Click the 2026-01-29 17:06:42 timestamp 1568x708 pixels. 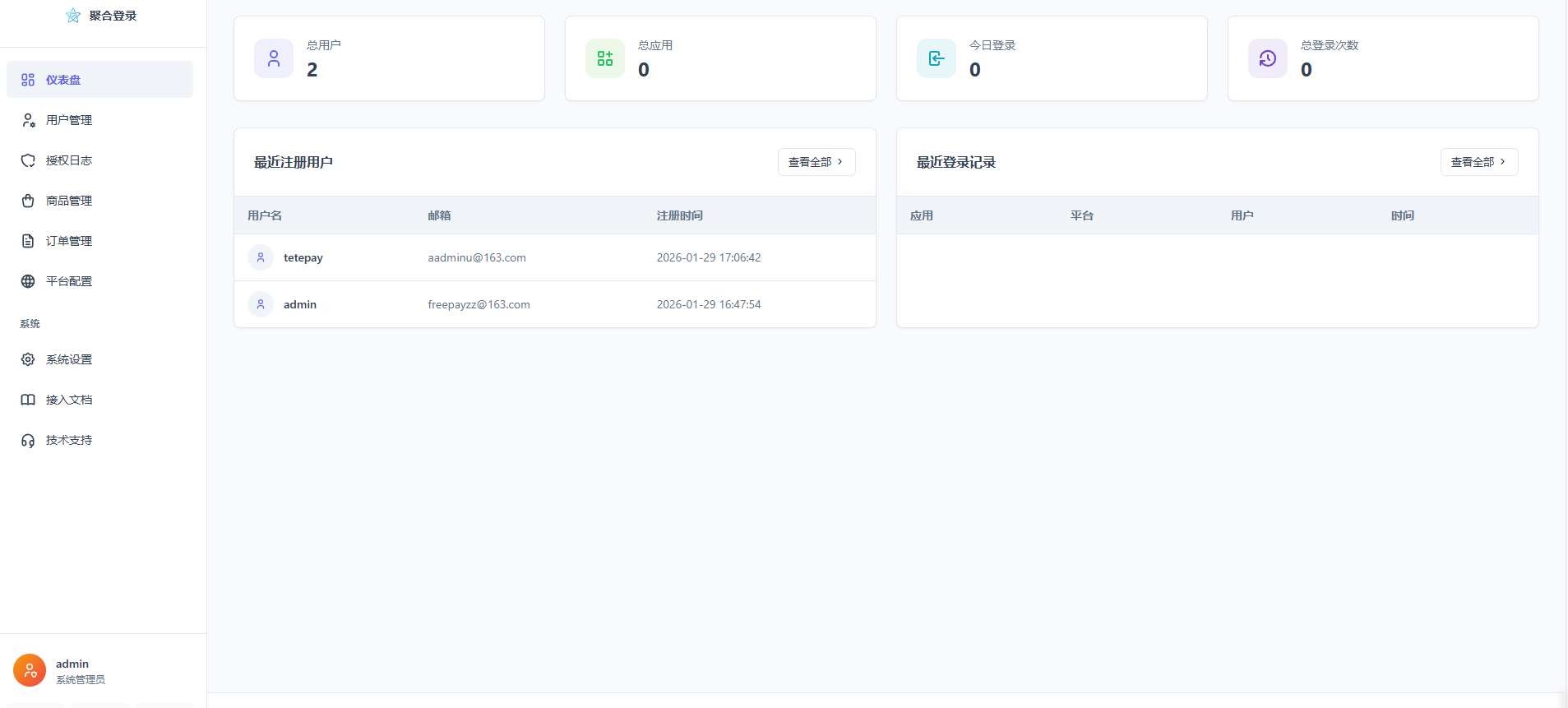(709, 257)
